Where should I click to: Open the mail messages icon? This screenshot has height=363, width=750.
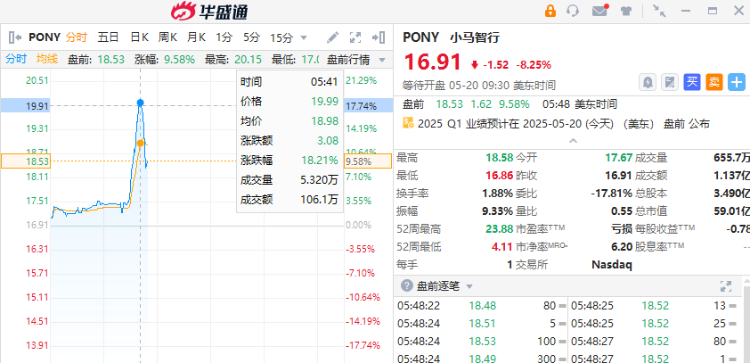pos(600,11)
